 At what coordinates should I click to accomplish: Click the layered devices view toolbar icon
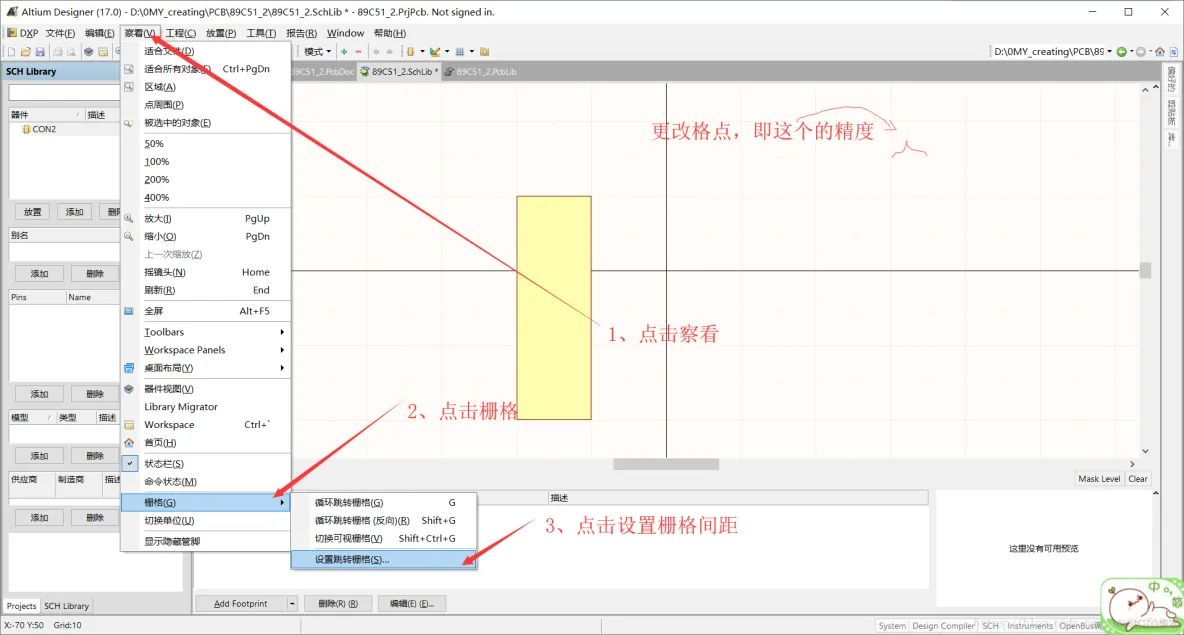88,52
